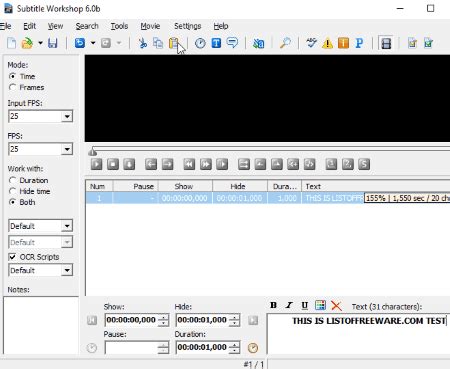Click the green checkmark notes icon

(x=428, y=43)
